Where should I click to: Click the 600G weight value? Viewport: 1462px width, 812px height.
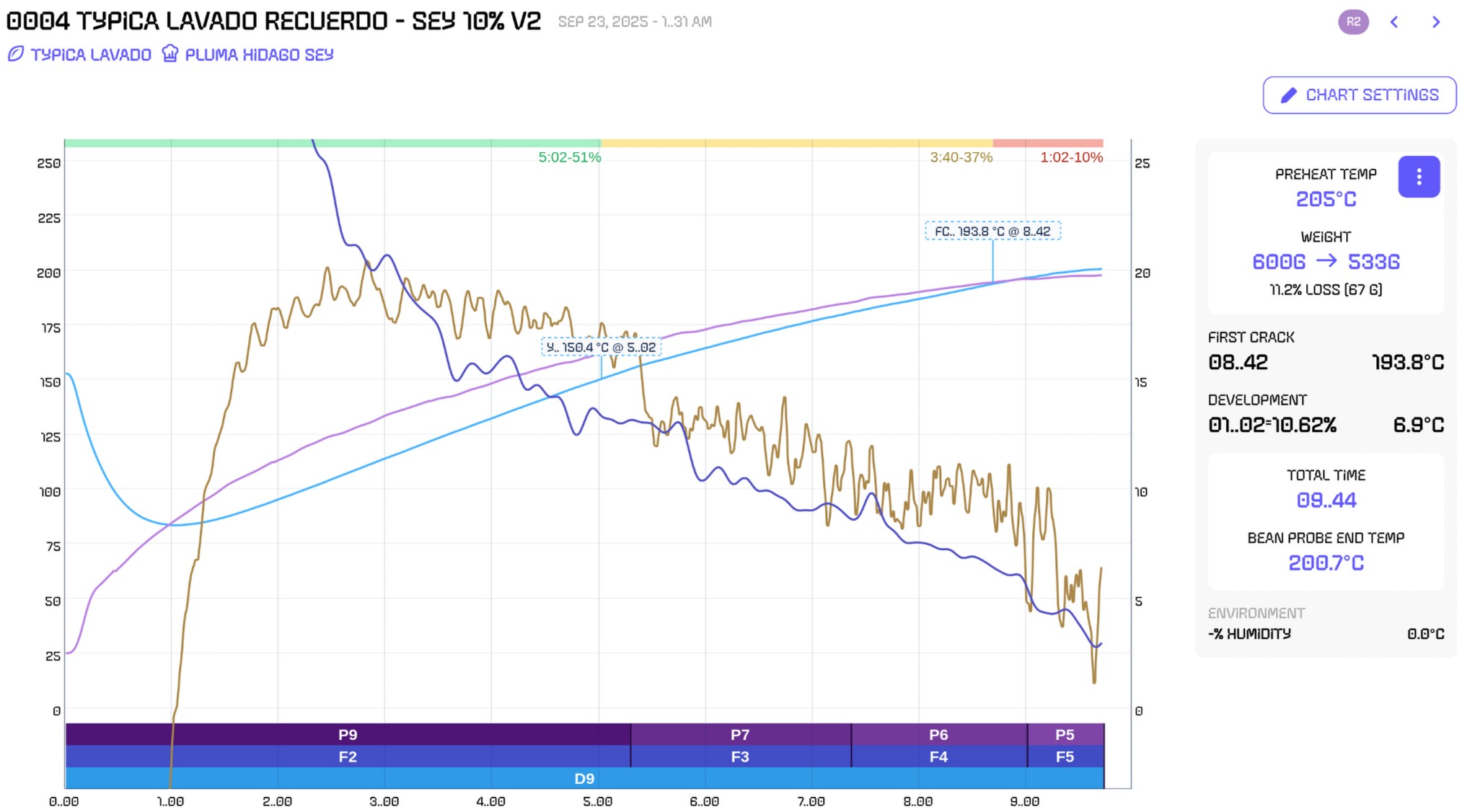click(1278, 262)
